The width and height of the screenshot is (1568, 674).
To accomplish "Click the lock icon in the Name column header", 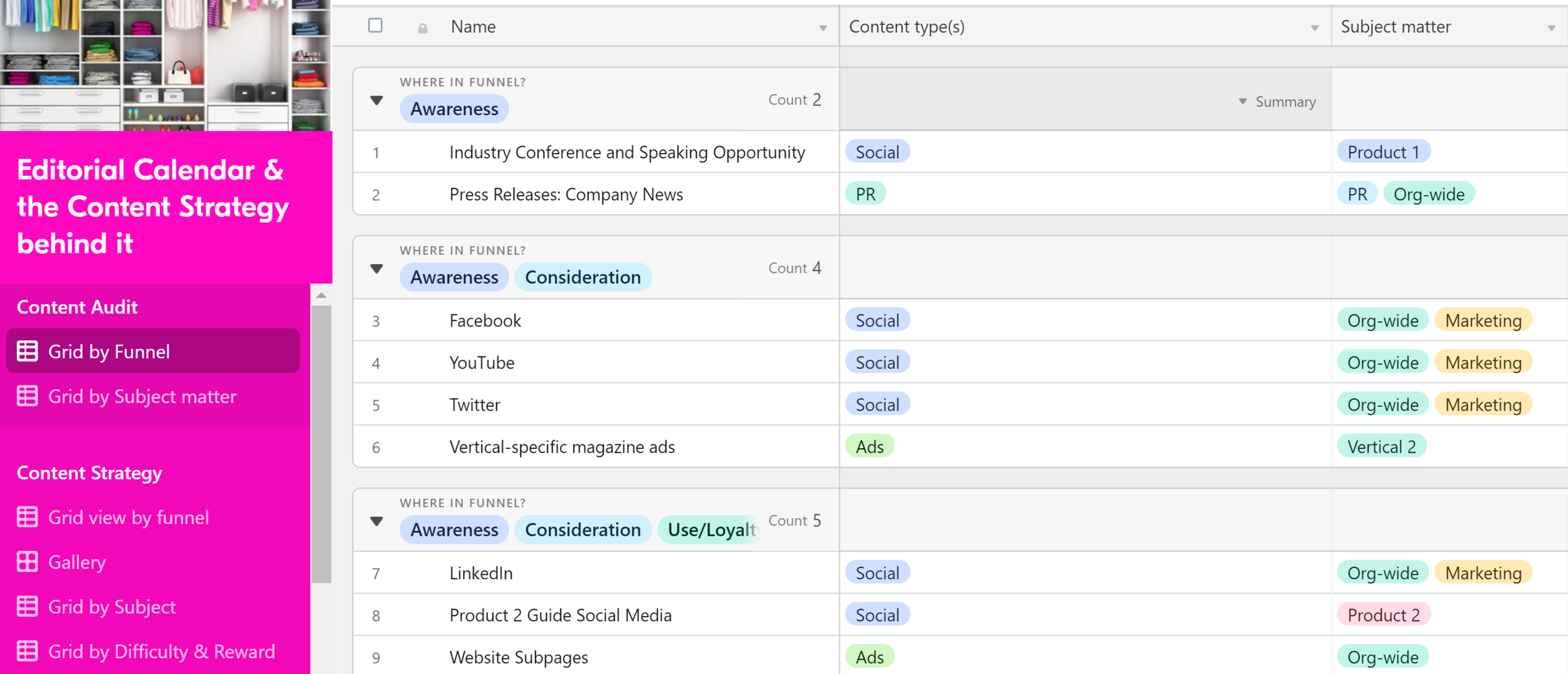I will pyautogui.click(x=422, y=27).
